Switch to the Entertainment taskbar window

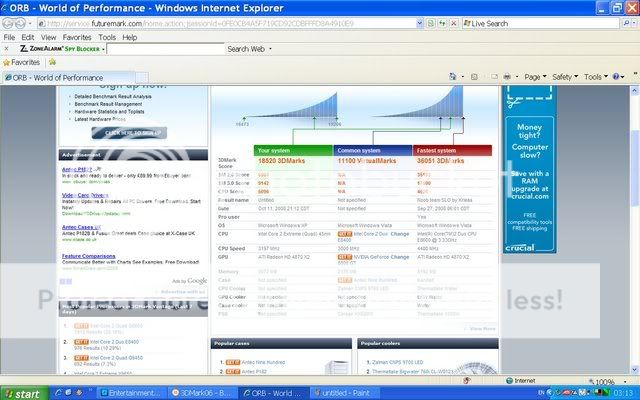(x=132, y=393)
